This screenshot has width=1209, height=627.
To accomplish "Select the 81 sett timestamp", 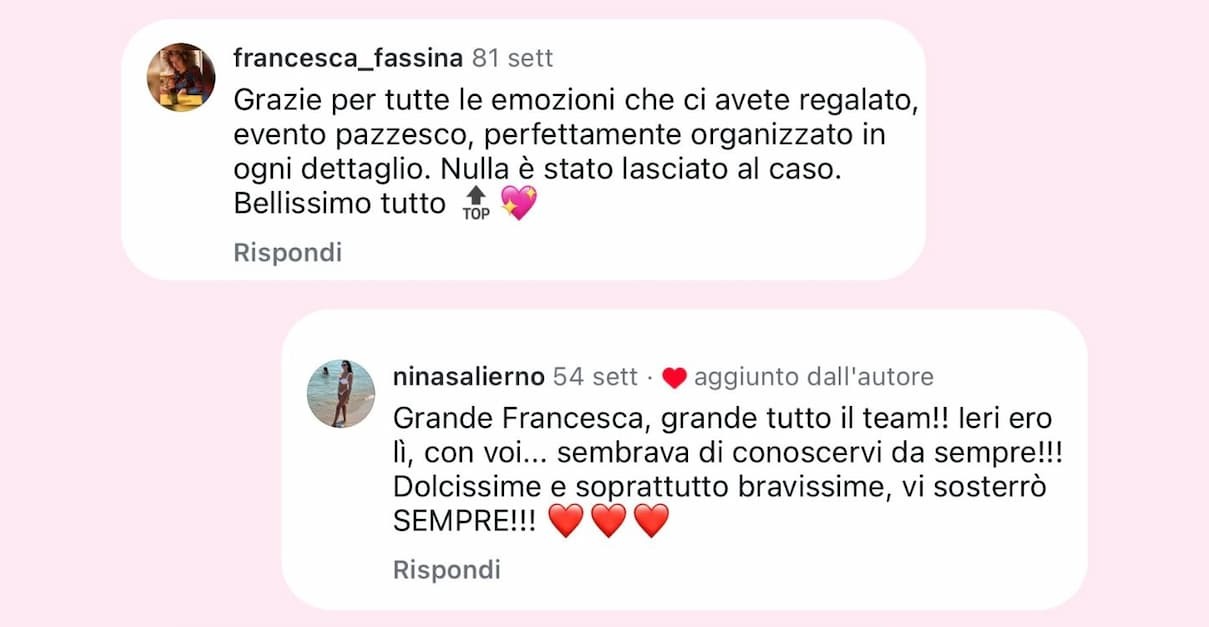I will pyautogui.click(x=512, y=58).
